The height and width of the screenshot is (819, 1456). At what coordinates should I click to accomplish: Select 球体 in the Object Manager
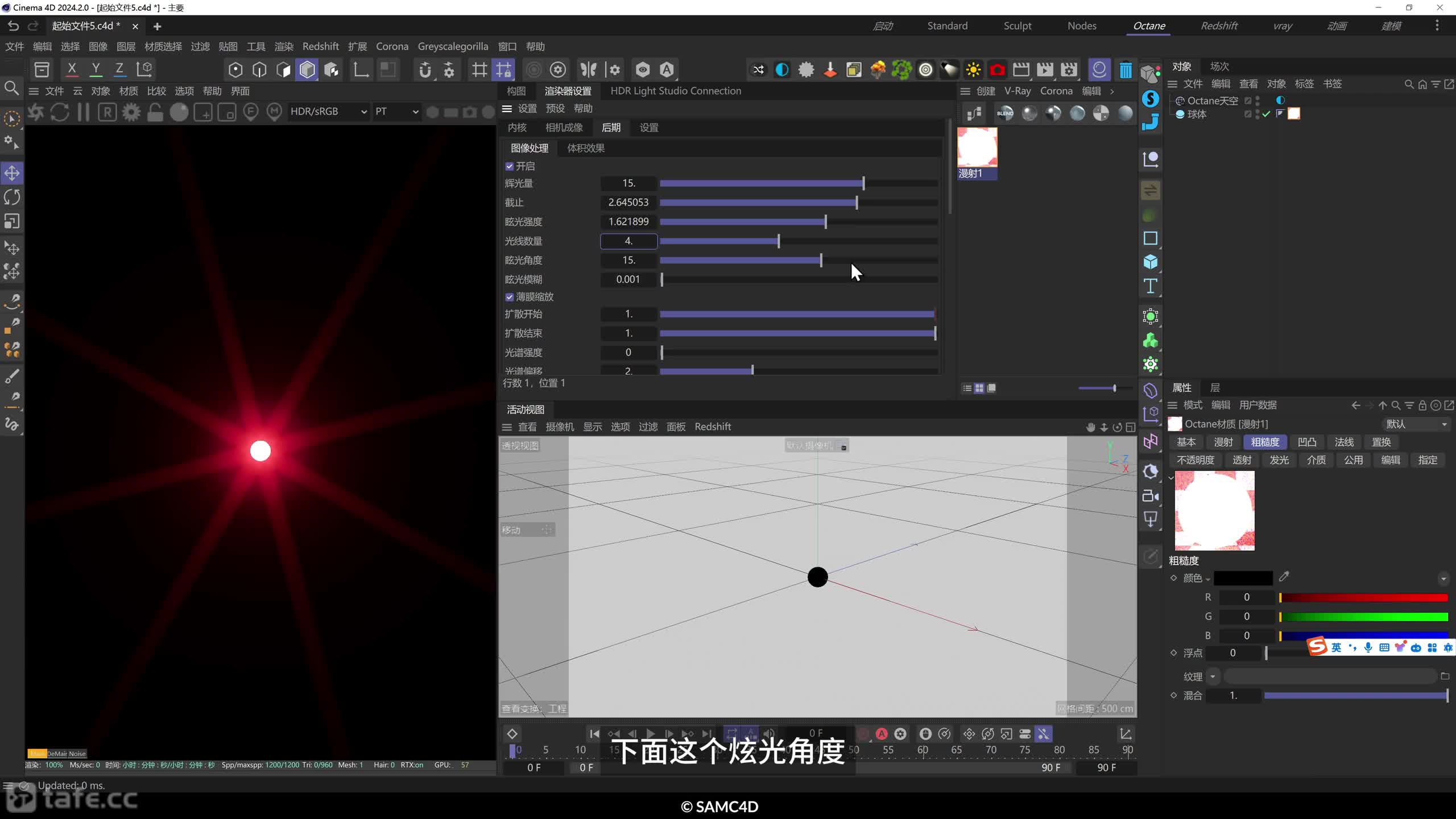click(x=1197, y=114)
